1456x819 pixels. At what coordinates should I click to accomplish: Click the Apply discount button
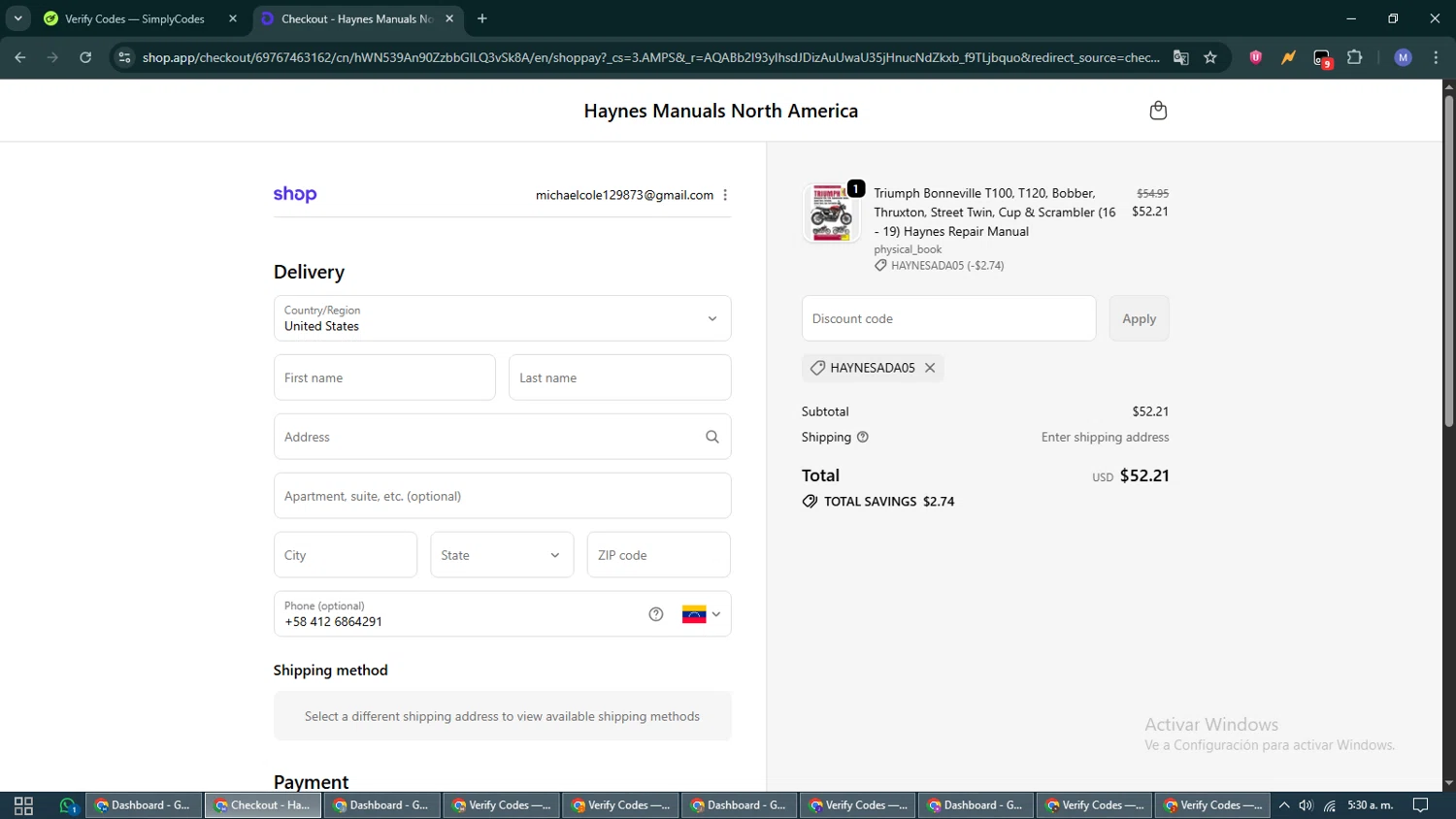(1139, 318)
